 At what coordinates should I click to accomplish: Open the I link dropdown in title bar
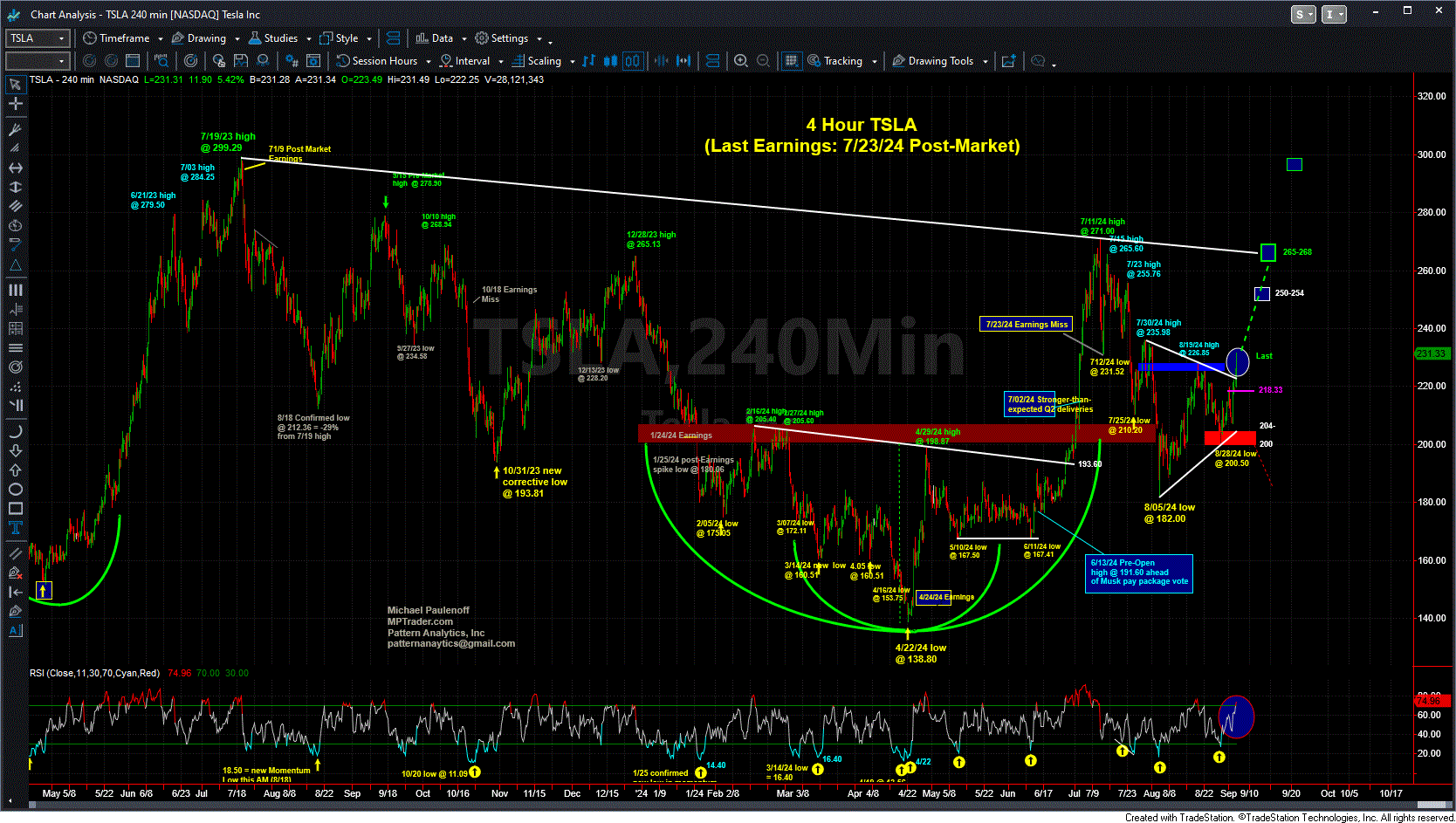tap(1335, 14)
